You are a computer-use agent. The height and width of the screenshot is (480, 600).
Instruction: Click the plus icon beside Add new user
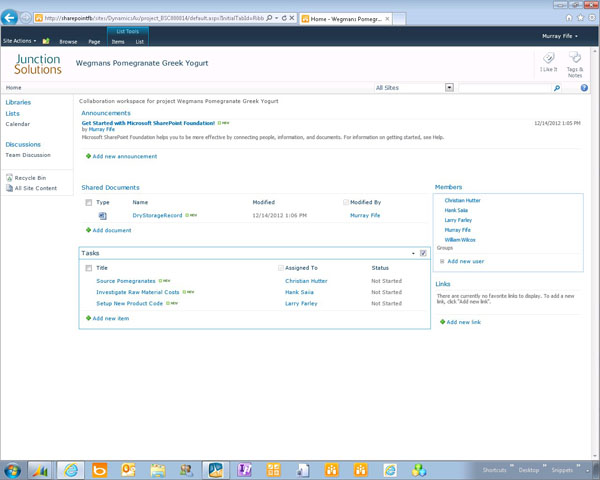pos(442,261)
